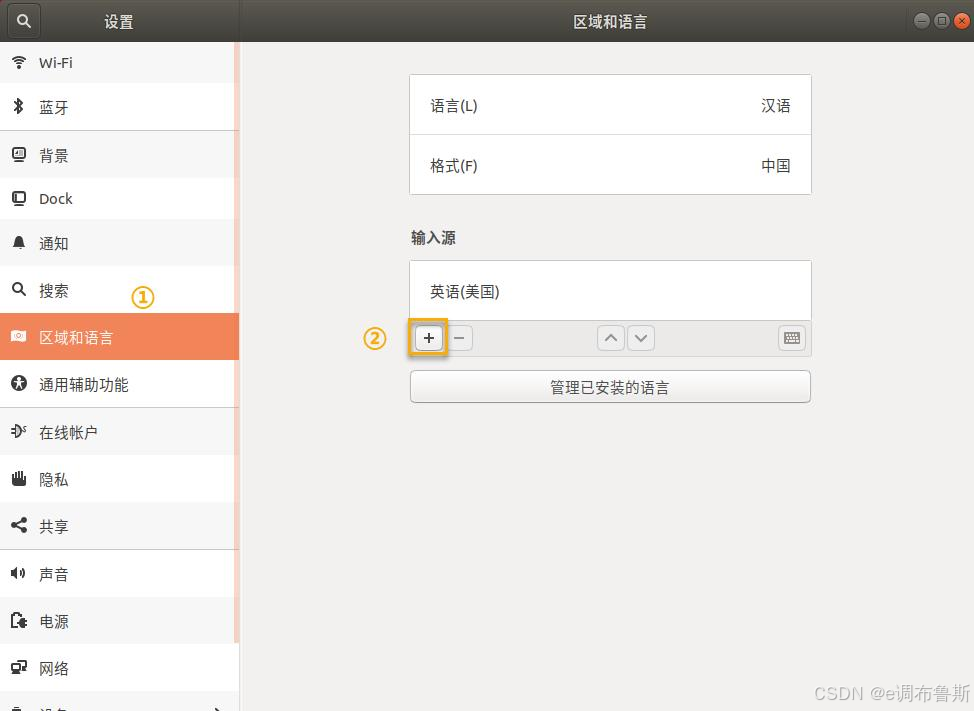This screenshot has width=974, height=711.
Task: Move input source up with arrow
Action: click(611, 338)
